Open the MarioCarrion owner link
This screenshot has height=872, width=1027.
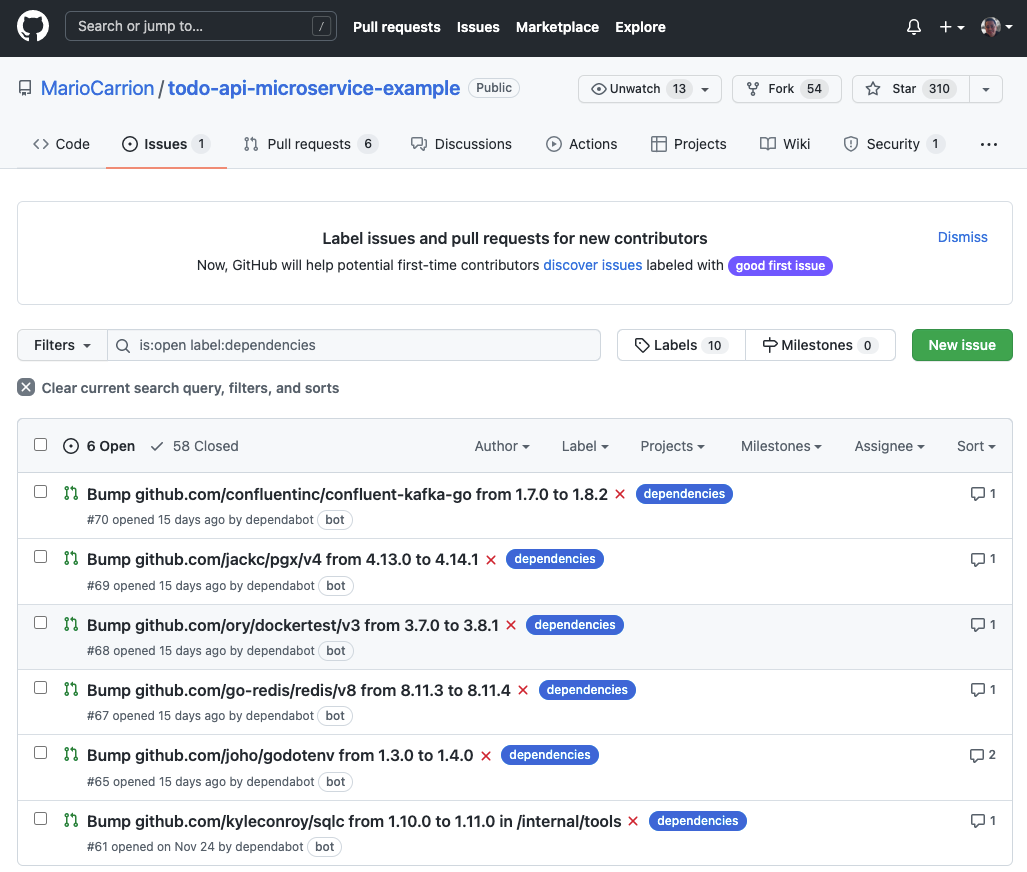point(98,88)
